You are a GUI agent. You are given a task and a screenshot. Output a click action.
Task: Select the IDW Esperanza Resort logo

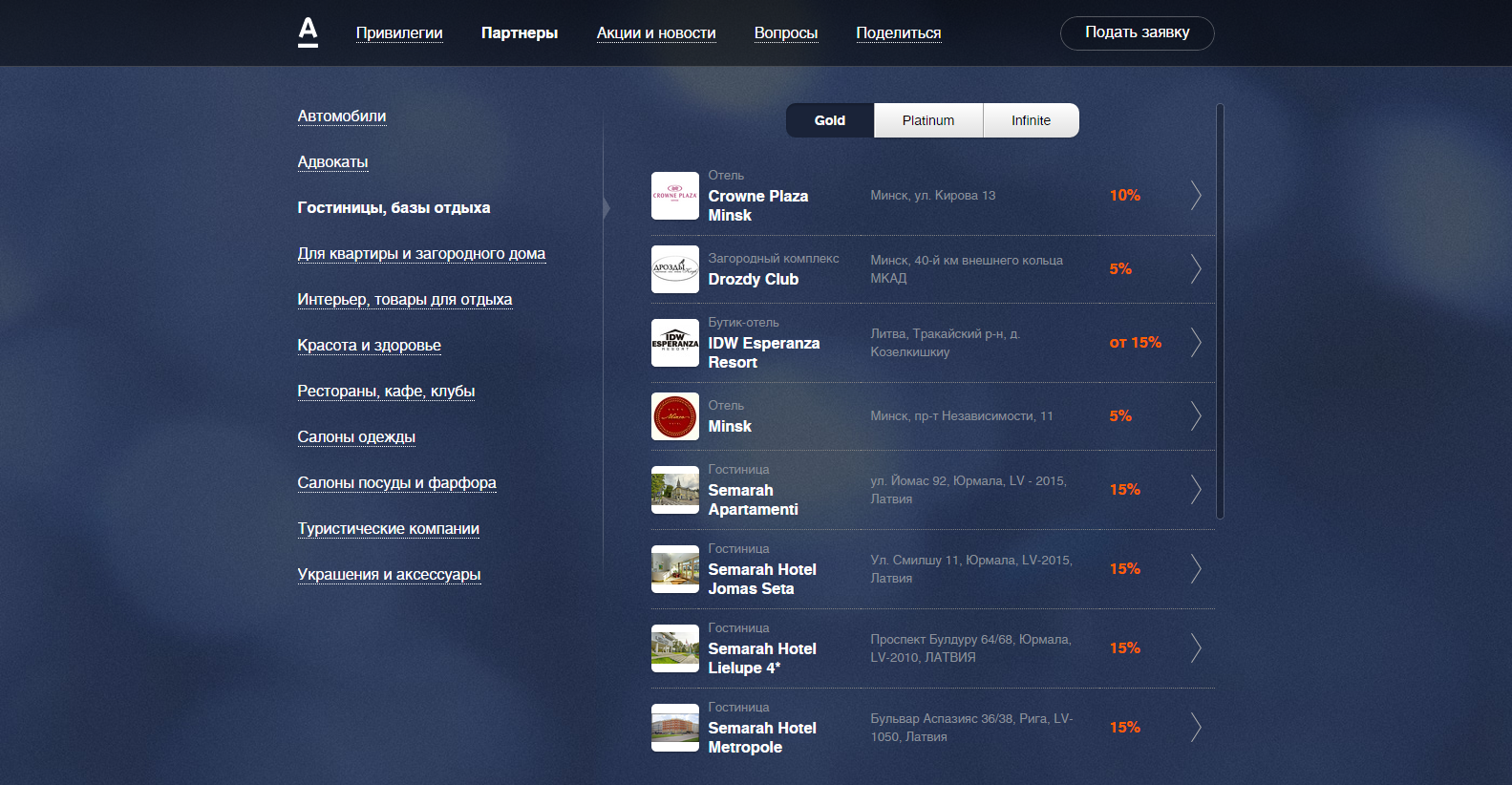tap(674, 343)
